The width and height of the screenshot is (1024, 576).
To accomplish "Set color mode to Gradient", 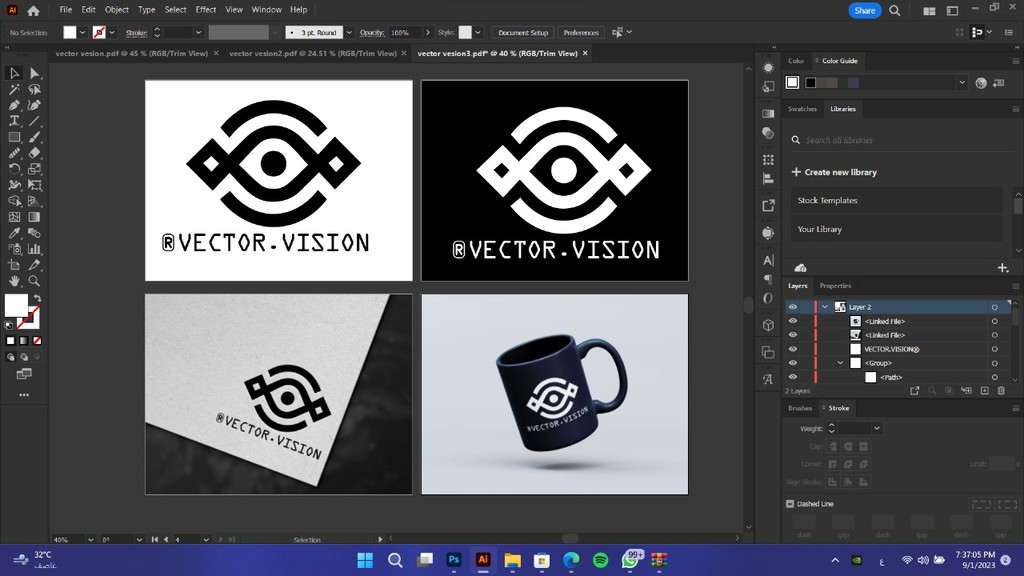I will pos(24,340).
